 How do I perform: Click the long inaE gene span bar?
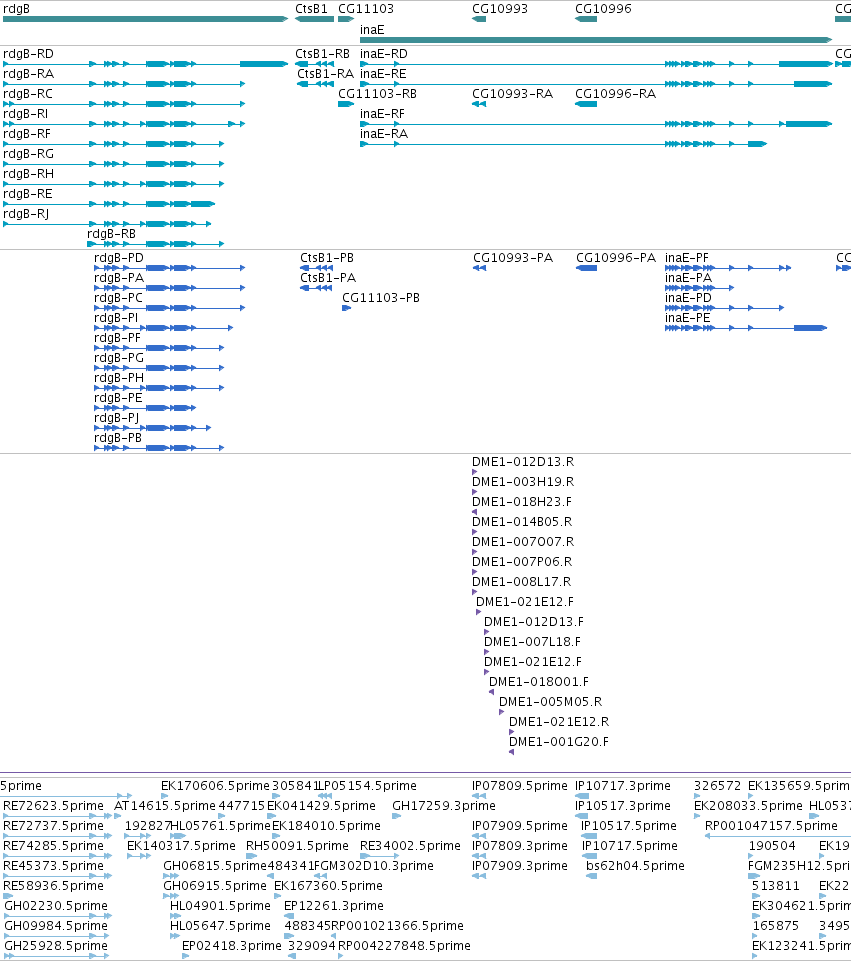click(x=596, y=40)
